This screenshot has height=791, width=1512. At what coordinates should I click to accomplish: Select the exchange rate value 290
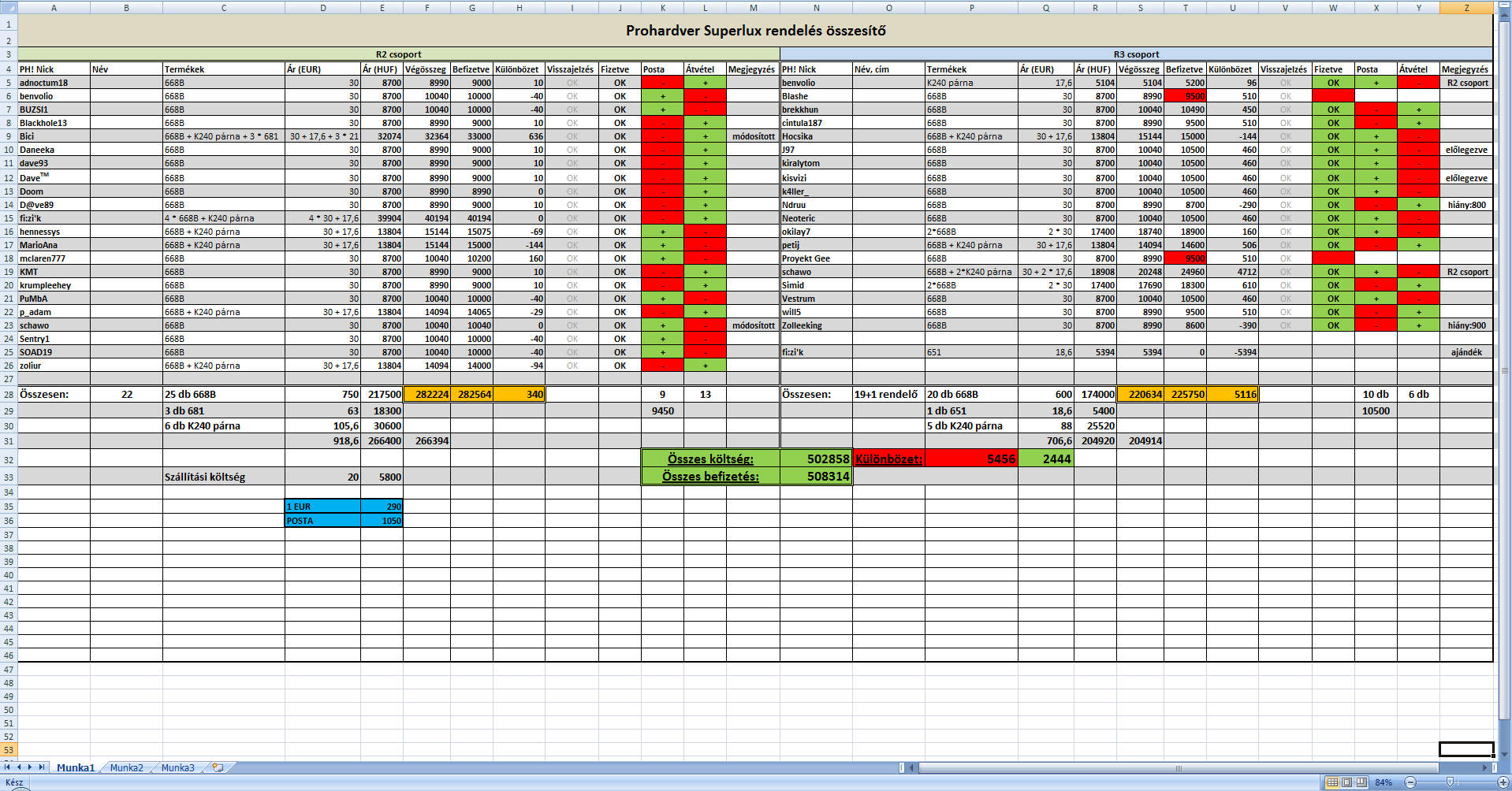[382, 507]
